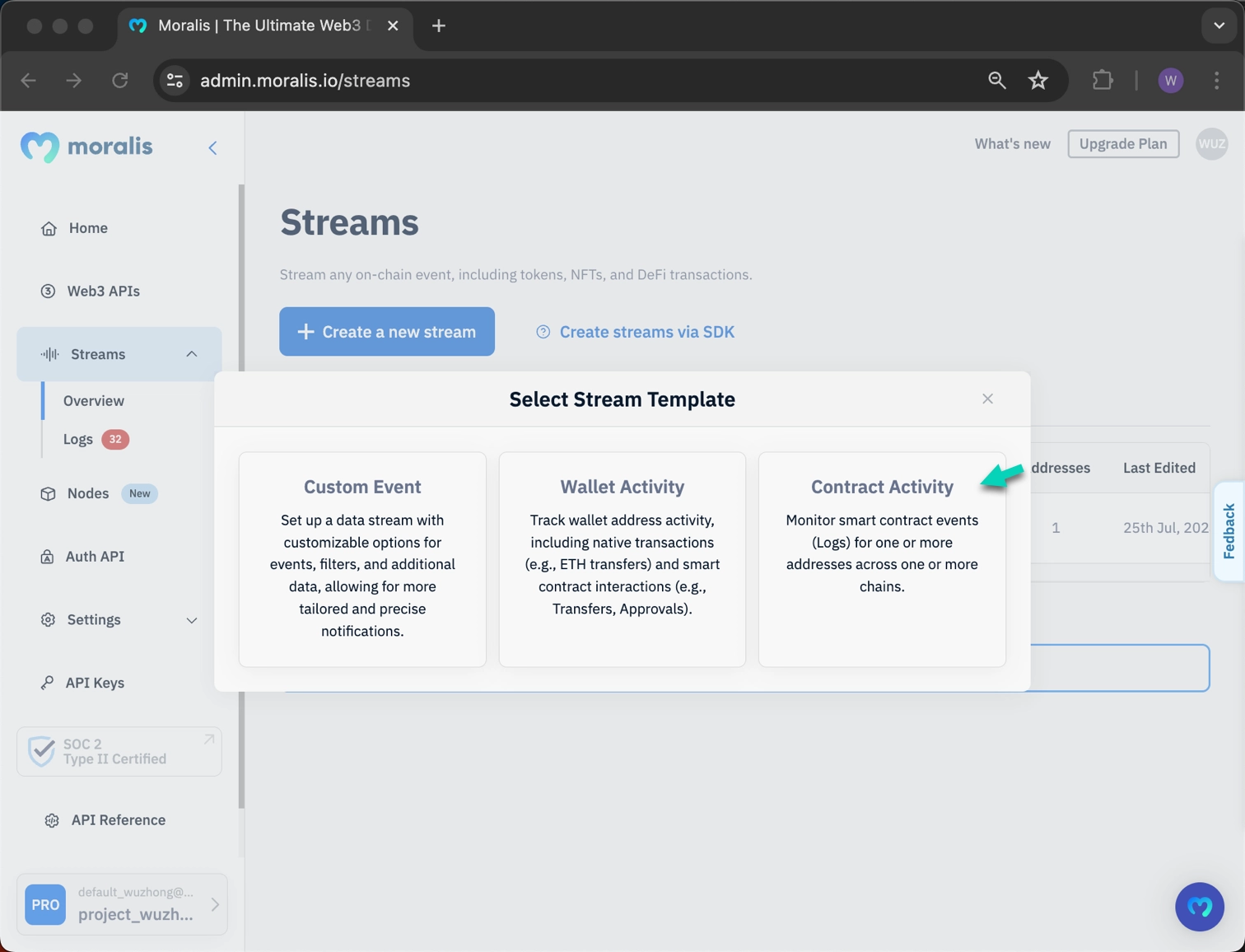1245x952 pixels.
Task: Click the Moralis logo in sidebar
Action: pos(86,147)
